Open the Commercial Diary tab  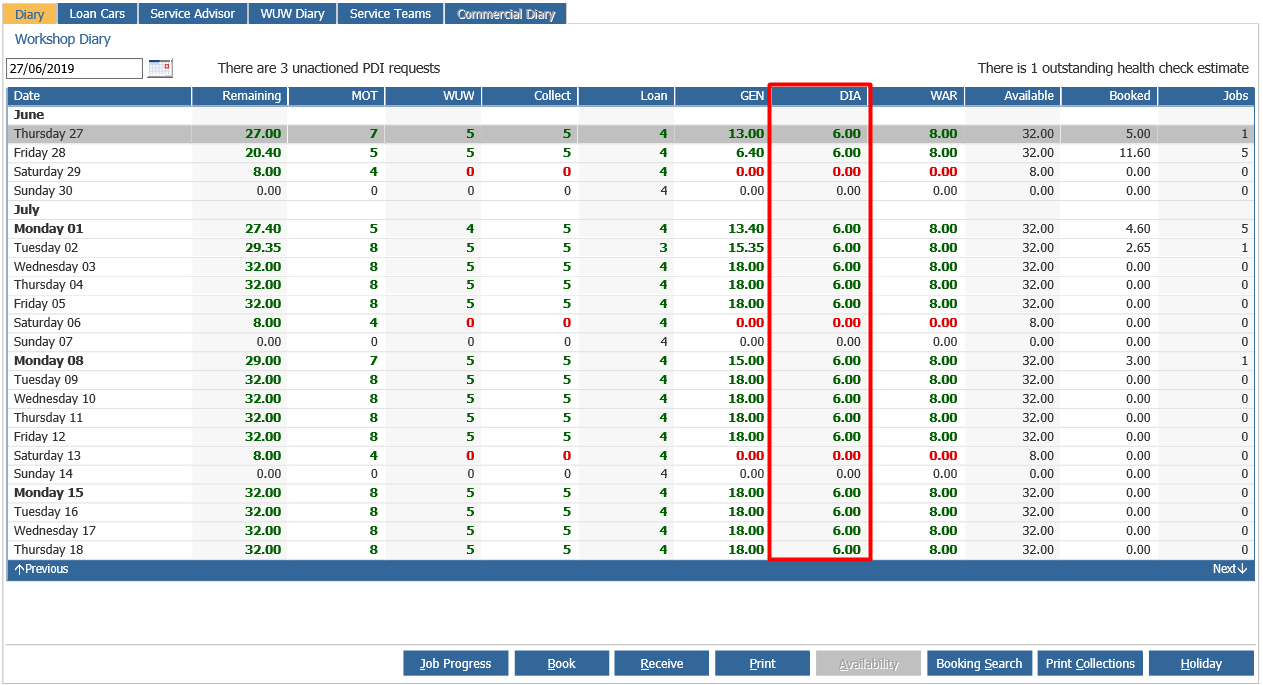[506, 14]
